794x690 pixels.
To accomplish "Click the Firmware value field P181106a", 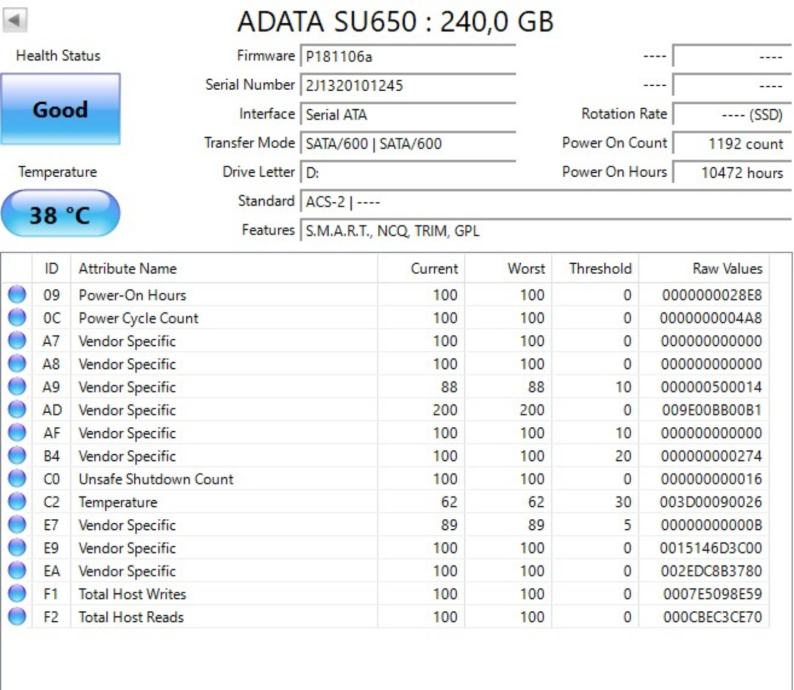I will (407, 57).
